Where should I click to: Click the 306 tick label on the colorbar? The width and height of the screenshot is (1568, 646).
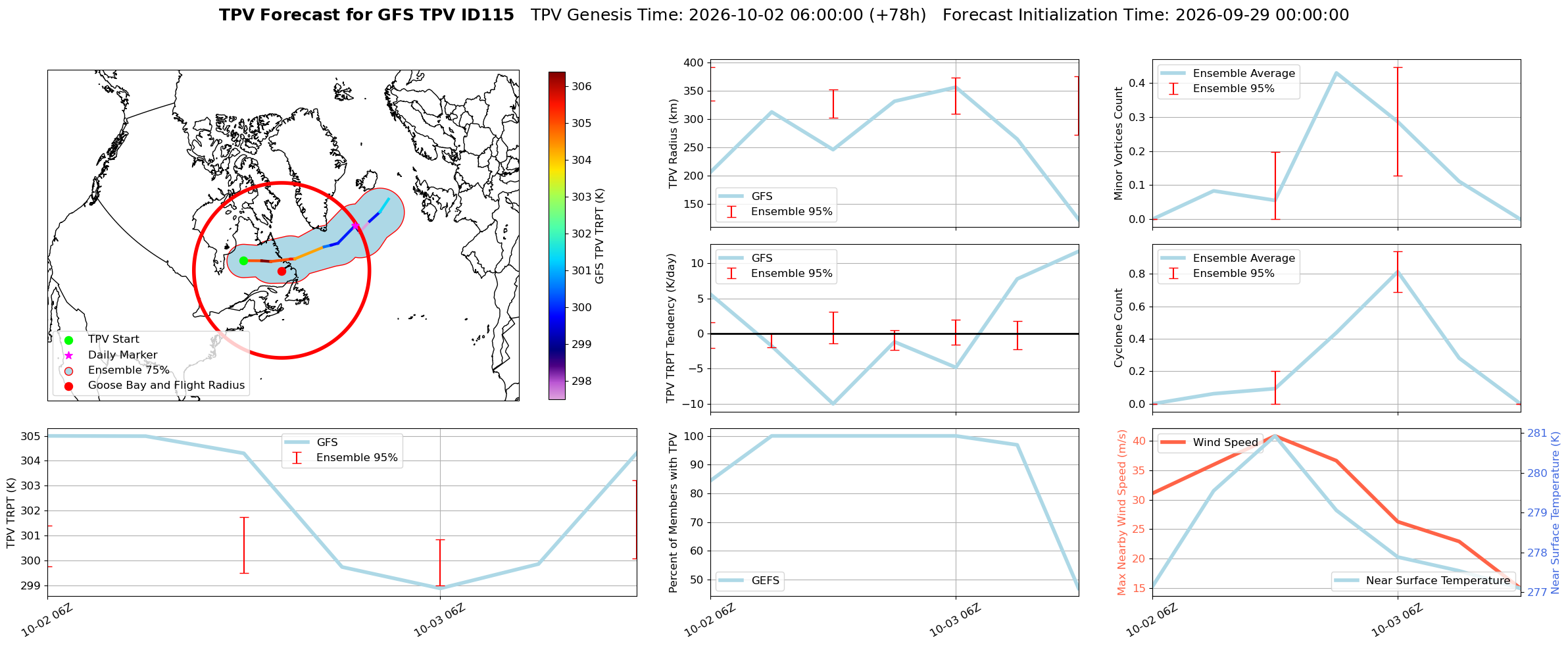tap(581, 86)
